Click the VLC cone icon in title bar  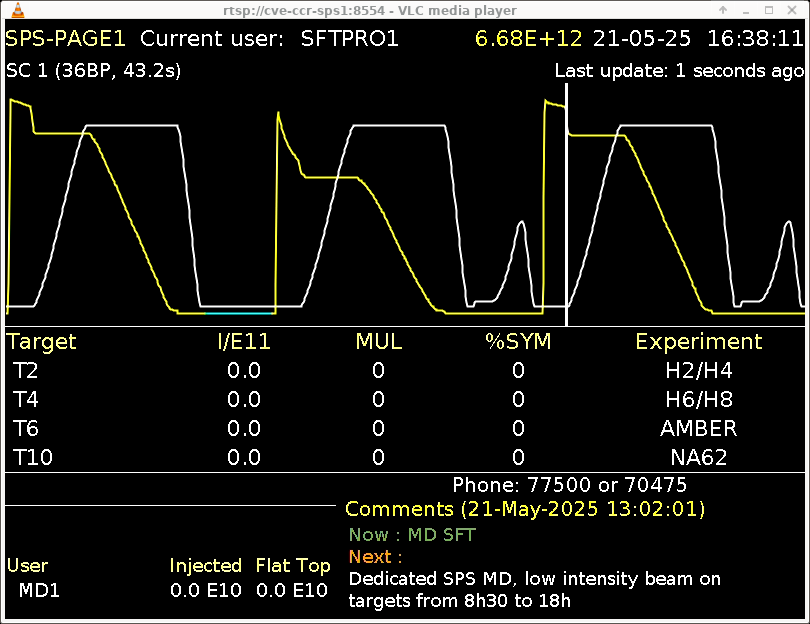[11, 10]
